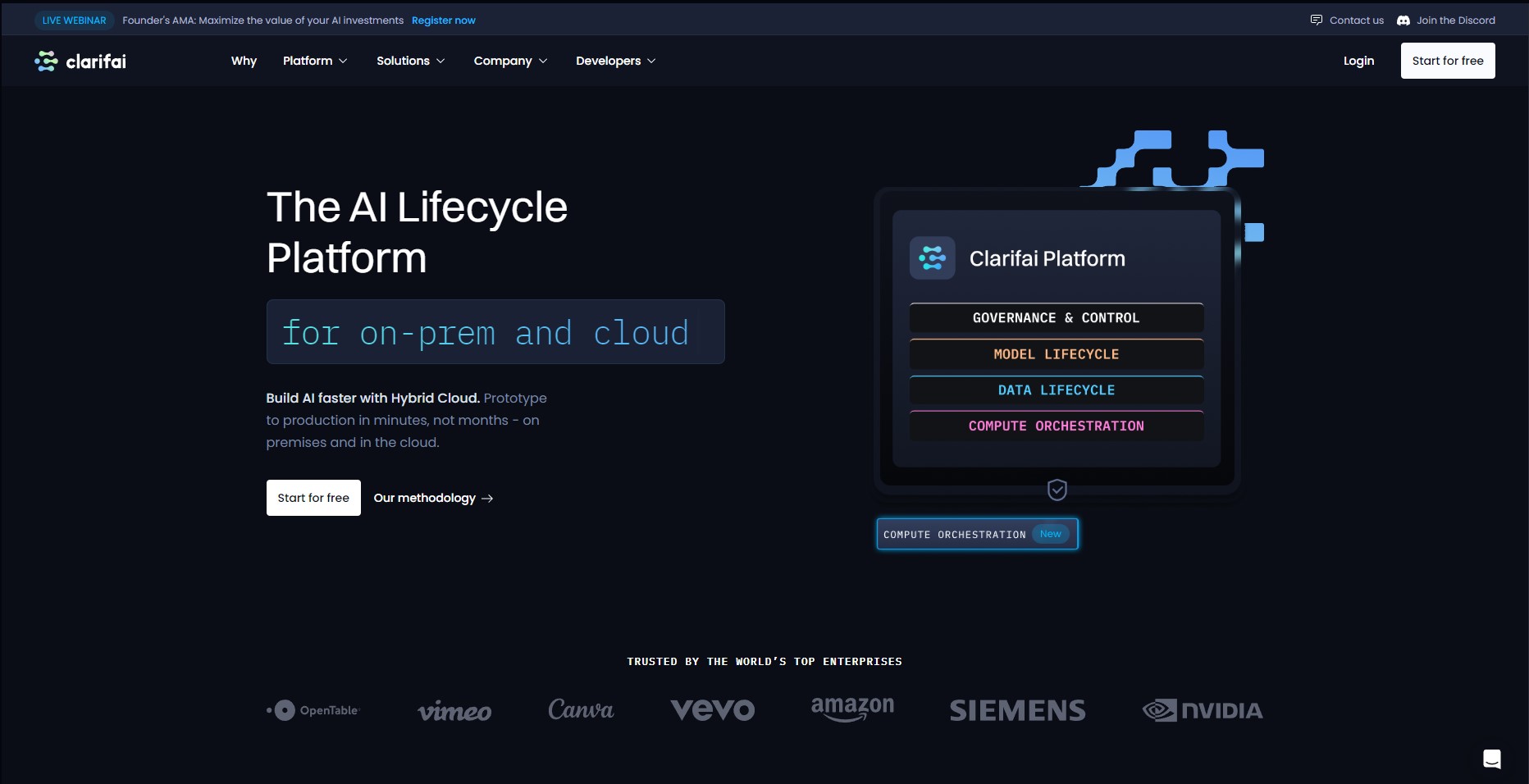Select the Governance & Control layer
This screenshot has height=784, width=1529.
click(x=1057, y=318)
